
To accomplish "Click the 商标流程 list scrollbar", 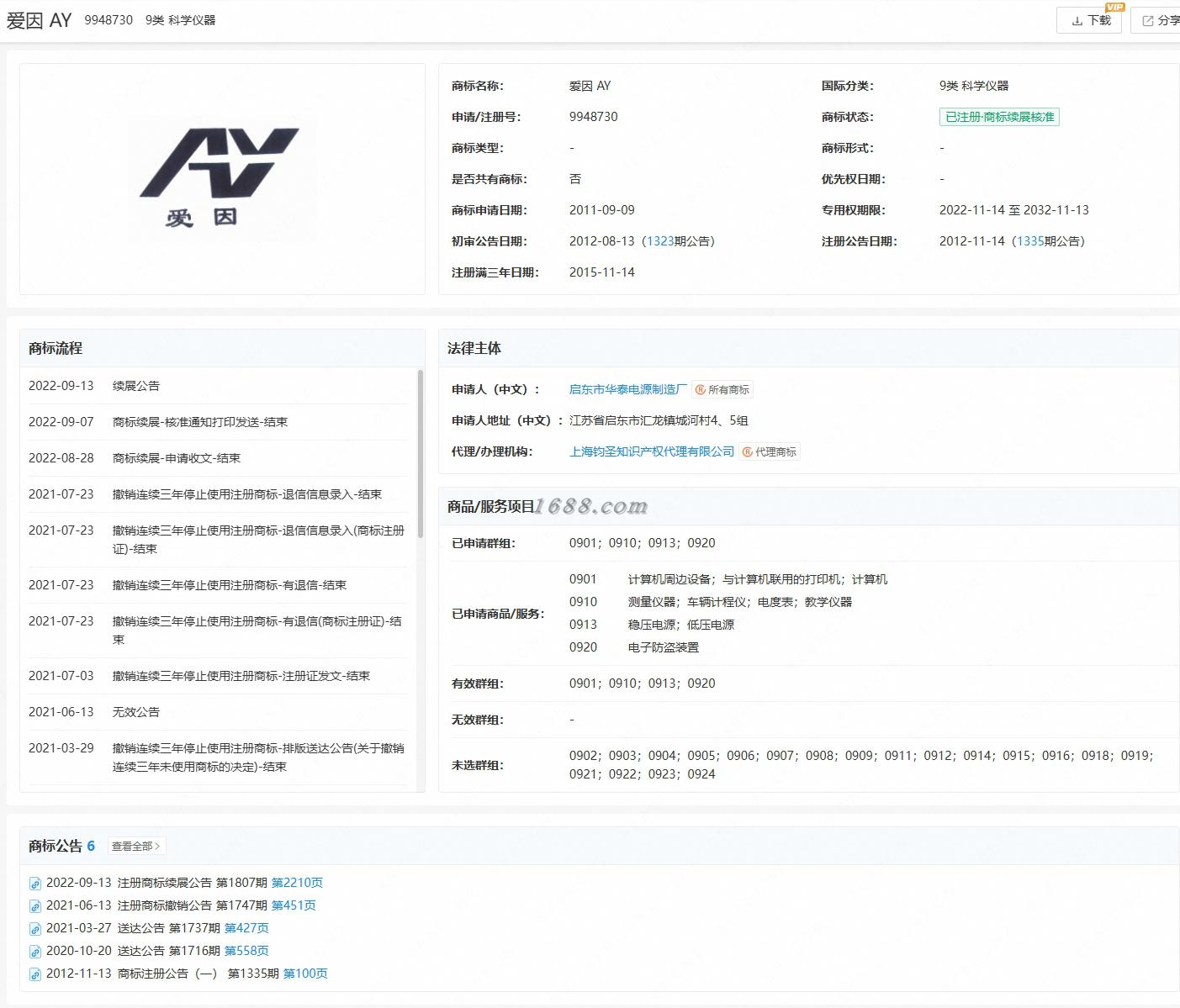I will [421, 454].
